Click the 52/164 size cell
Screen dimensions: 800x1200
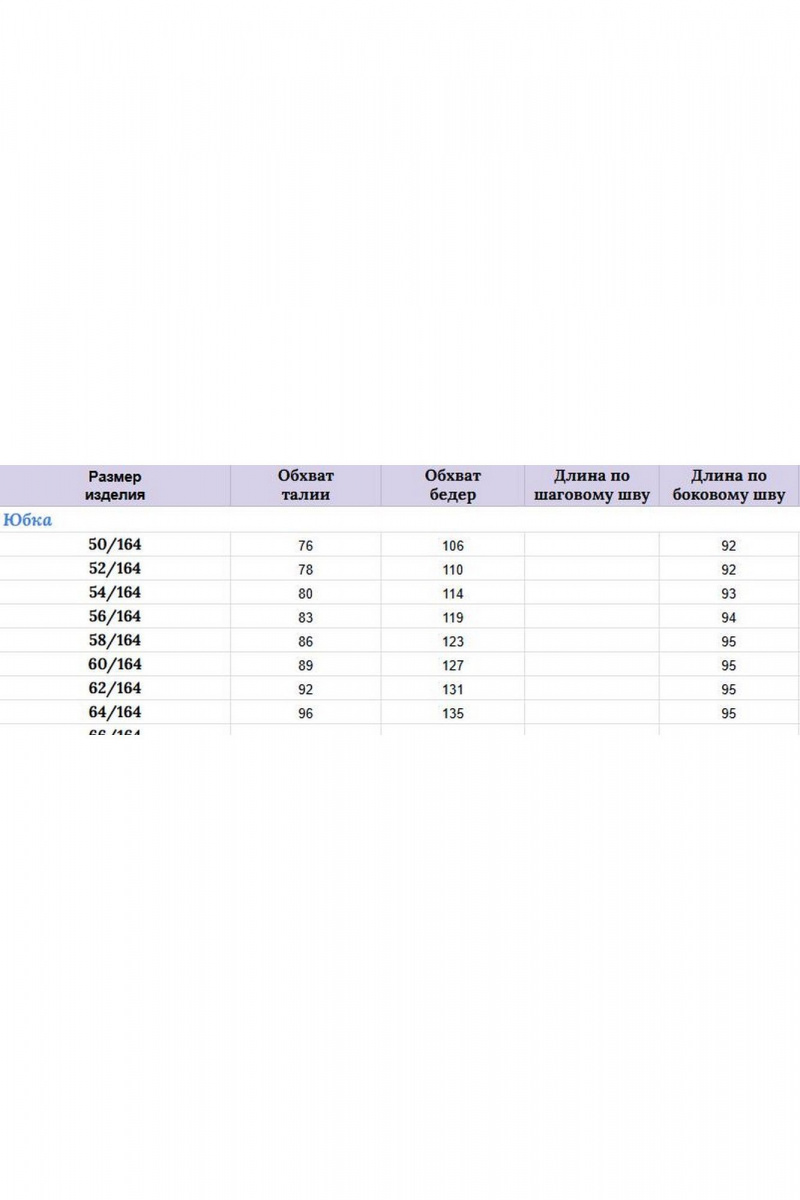coord(115,569)
